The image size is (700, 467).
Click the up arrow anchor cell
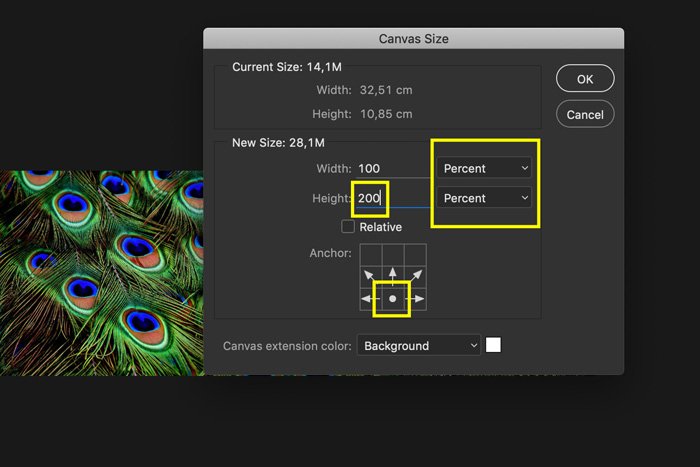click(x=393, y=275)
